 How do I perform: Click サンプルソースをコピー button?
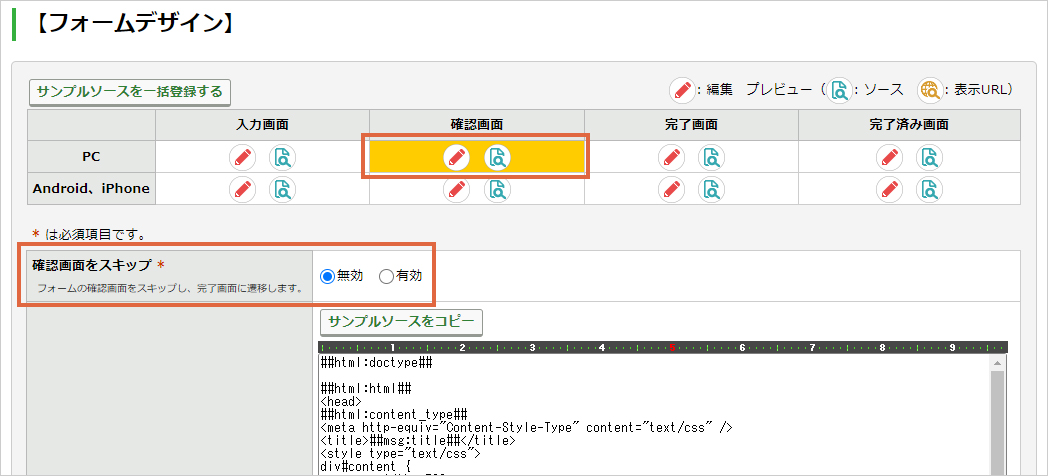coord(401,322)
